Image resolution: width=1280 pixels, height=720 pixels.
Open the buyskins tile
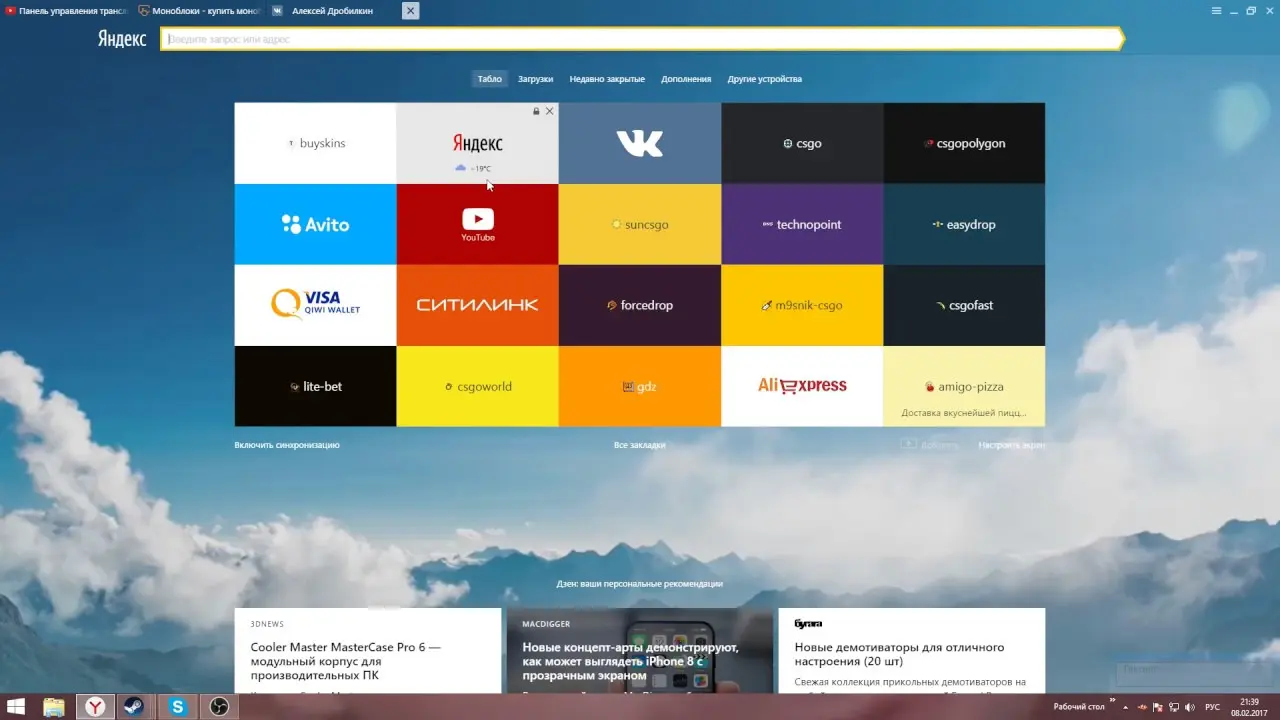click(315, 143)
